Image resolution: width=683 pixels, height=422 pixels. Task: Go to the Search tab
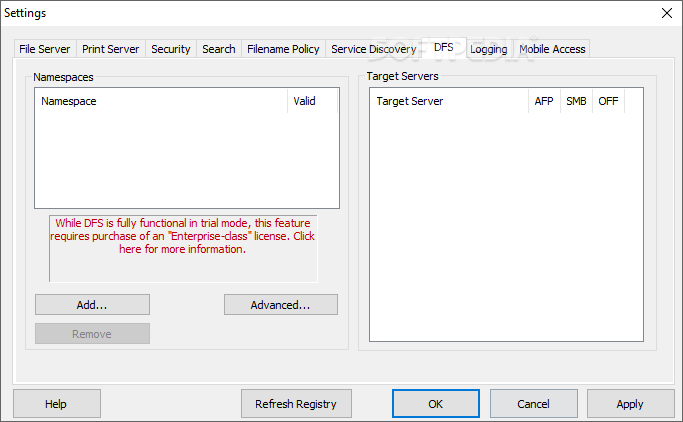[218, 49]
